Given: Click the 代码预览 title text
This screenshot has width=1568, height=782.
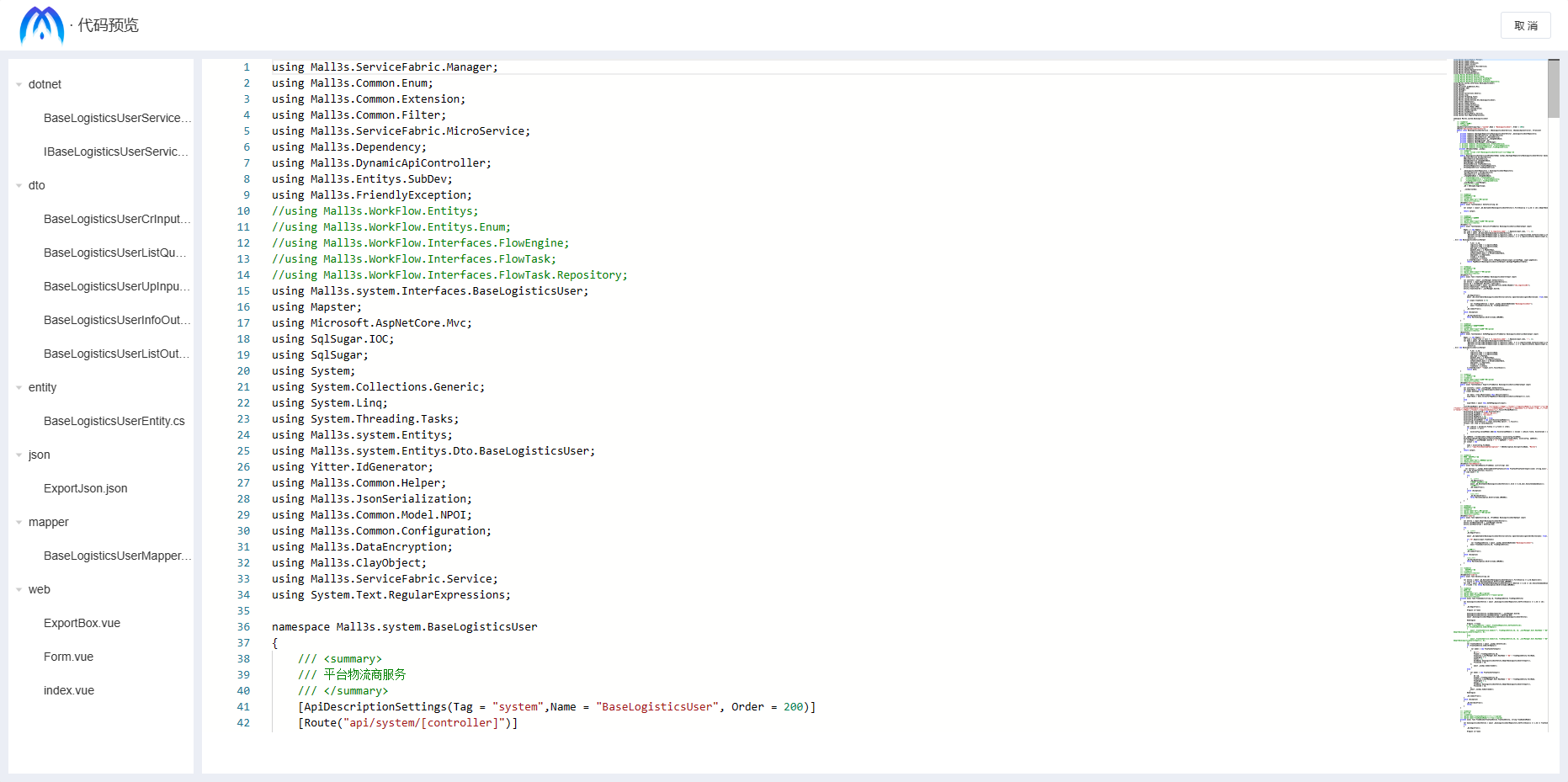Looking at the screenshot, I should [x=108, y=25].
